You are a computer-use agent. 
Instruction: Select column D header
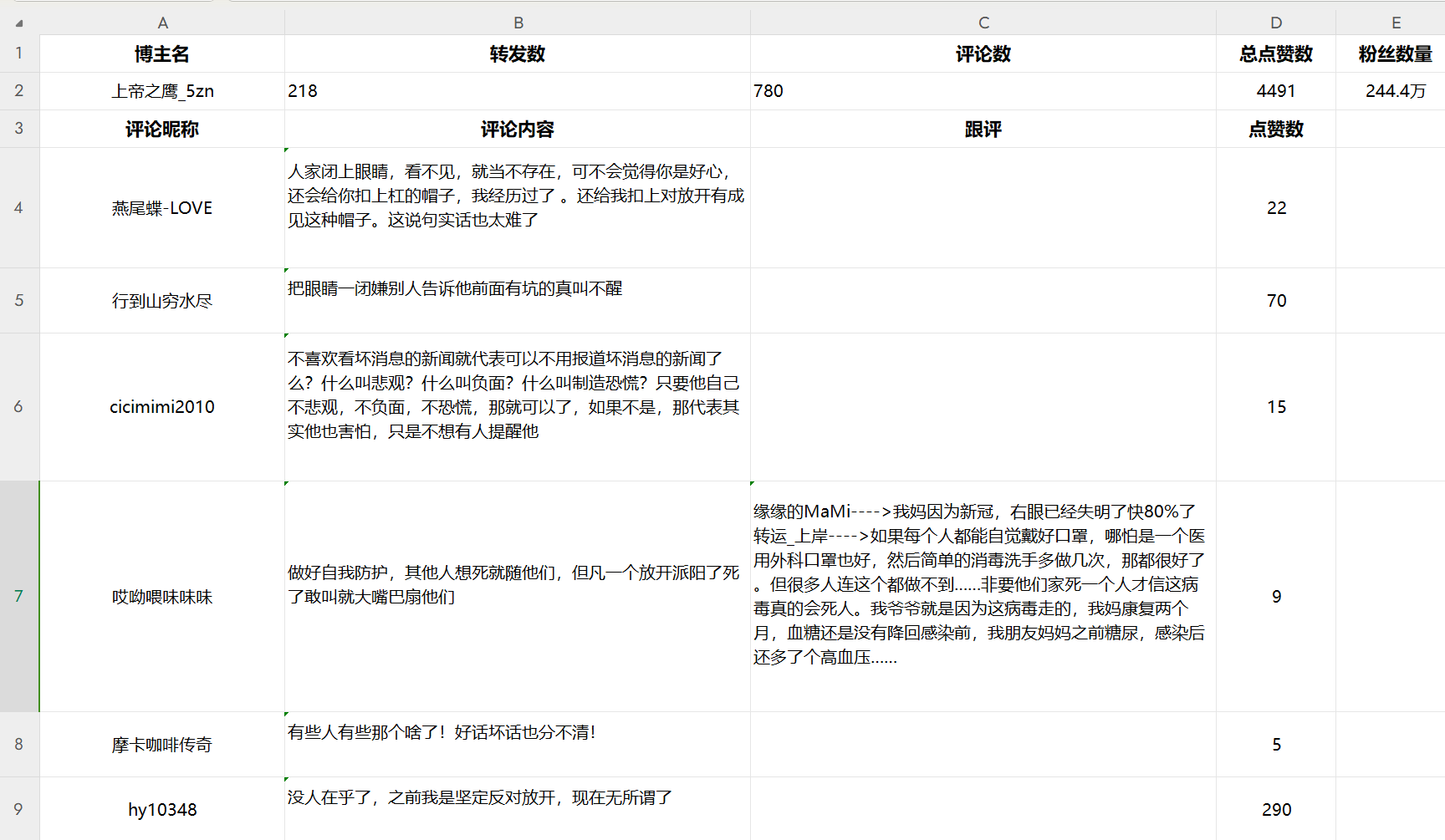pyautogui.click(x=1276, y=23)
